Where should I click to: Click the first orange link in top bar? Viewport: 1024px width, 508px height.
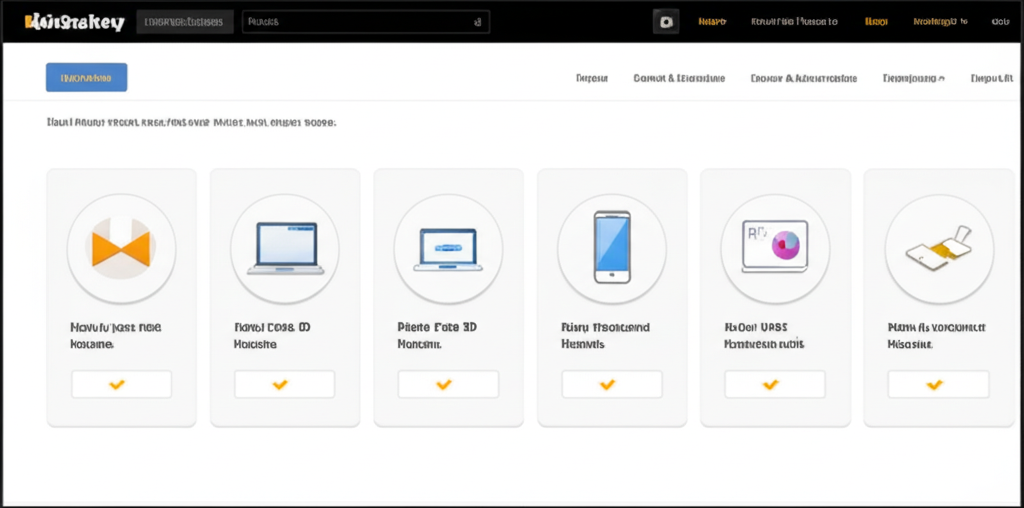click(x=712, y=22)
